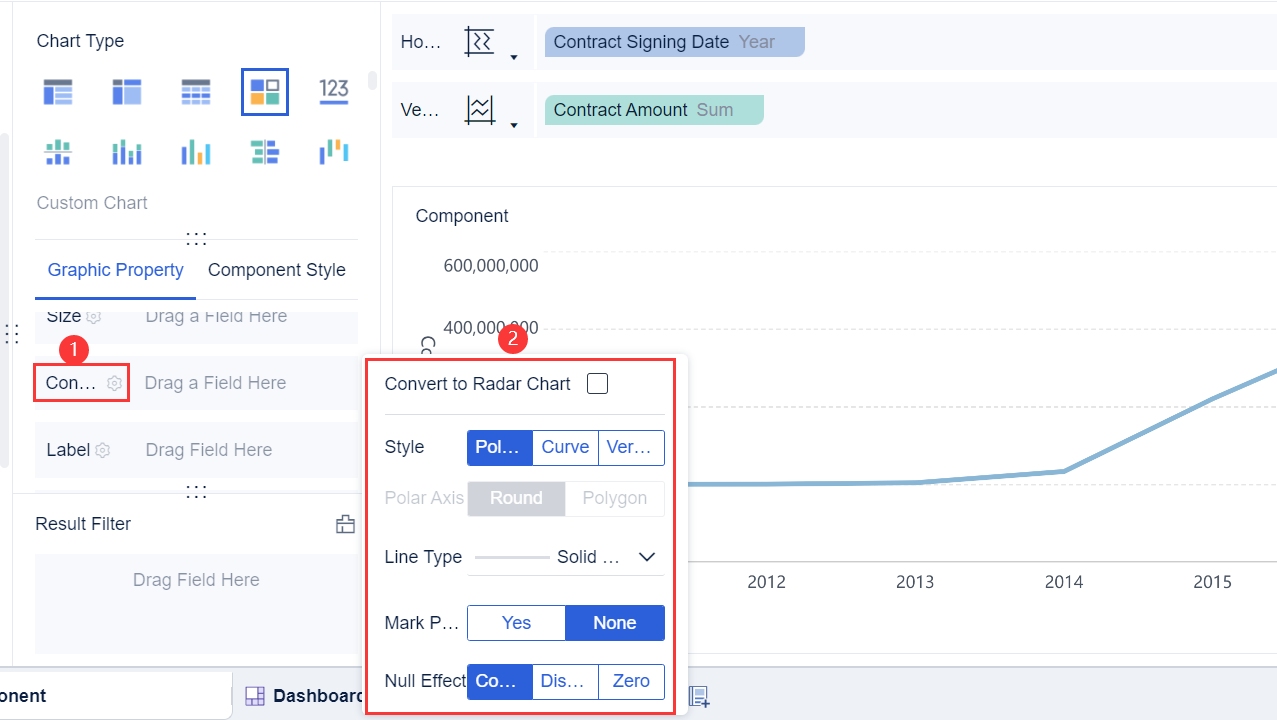
Task: Choose the cross table chart type icon
Action: coord(127,92)
